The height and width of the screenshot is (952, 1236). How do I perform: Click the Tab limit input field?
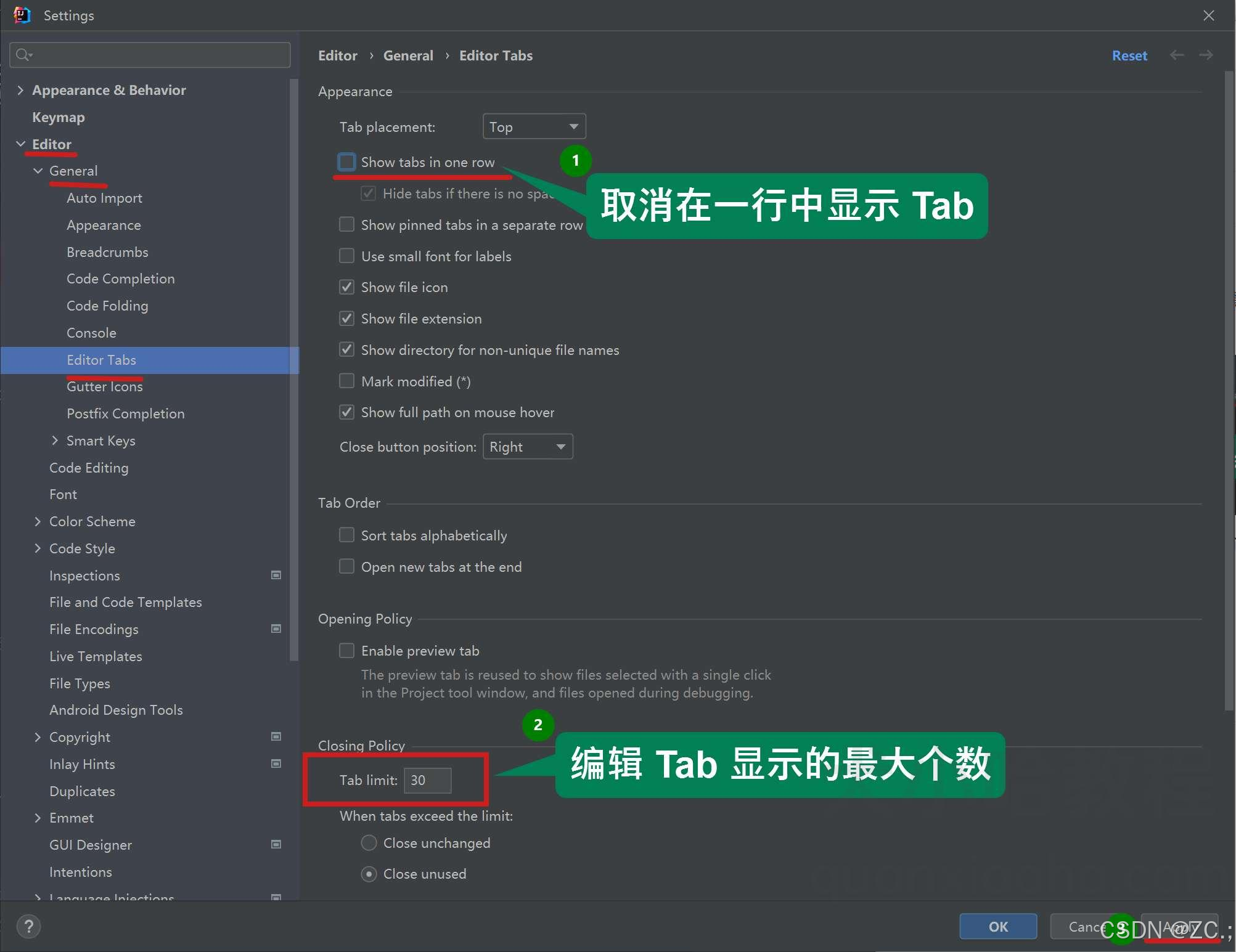tap(427, 780)
